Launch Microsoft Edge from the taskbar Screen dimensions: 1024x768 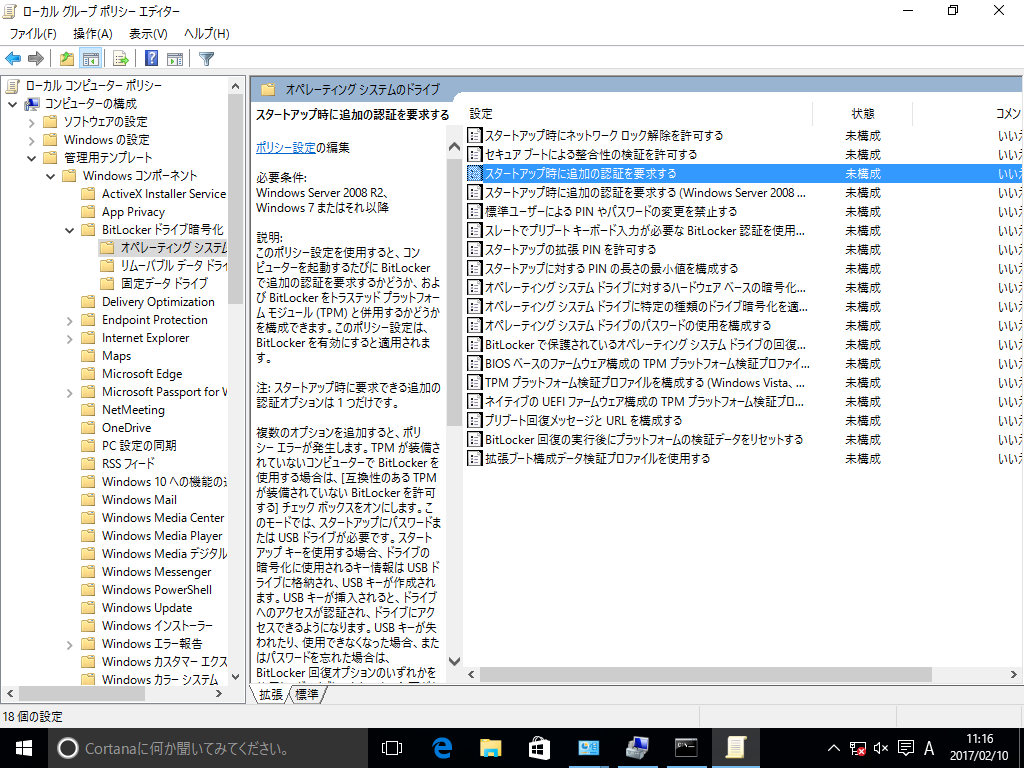(442, 748)
